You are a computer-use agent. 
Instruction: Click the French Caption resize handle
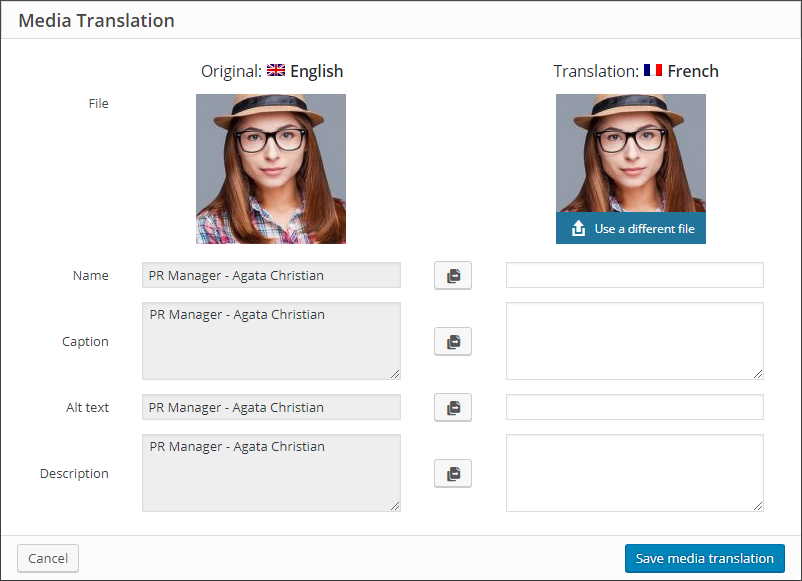(x=758, y=374)
